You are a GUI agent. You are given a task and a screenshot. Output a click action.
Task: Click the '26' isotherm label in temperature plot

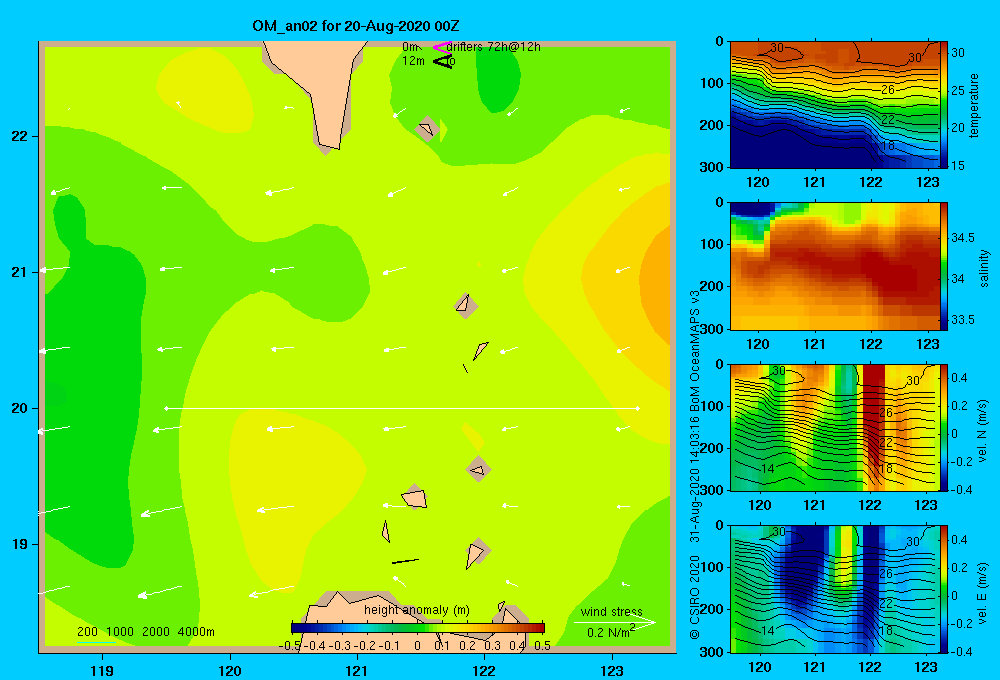(x=888, y=90)
